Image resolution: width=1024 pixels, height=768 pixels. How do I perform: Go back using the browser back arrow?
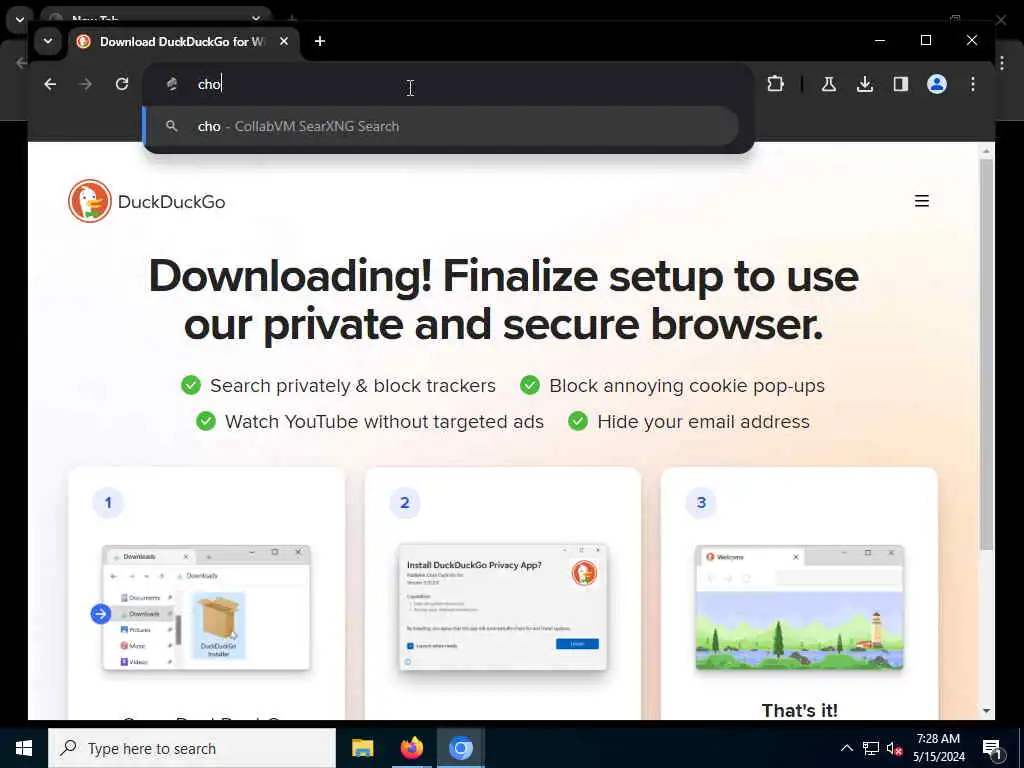point(50,84)
